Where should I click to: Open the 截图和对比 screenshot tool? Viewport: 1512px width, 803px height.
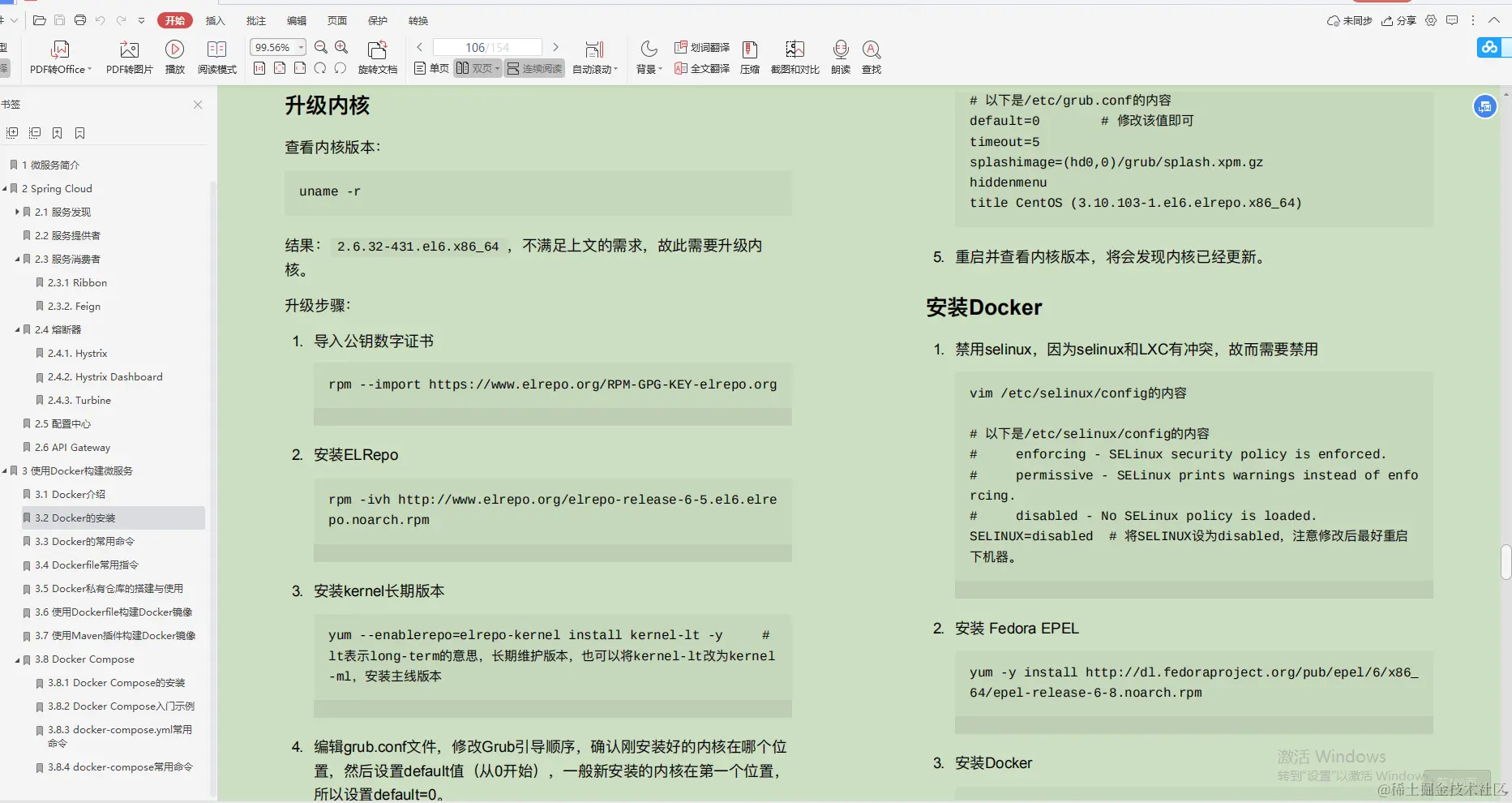pos(794,57)
